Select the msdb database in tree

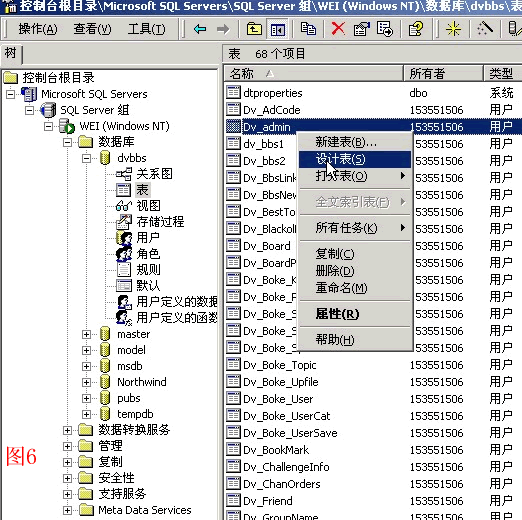coord(130,366)
